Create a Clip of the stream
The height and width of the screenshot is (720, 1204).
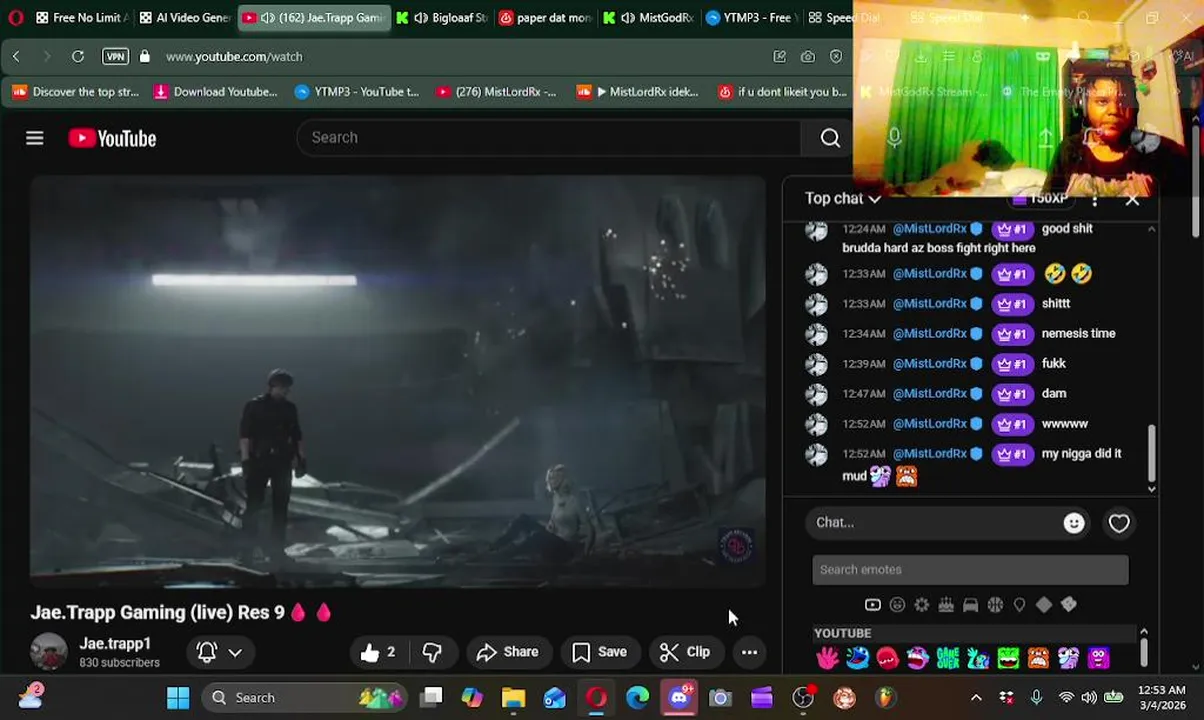(x=685, y=652)
